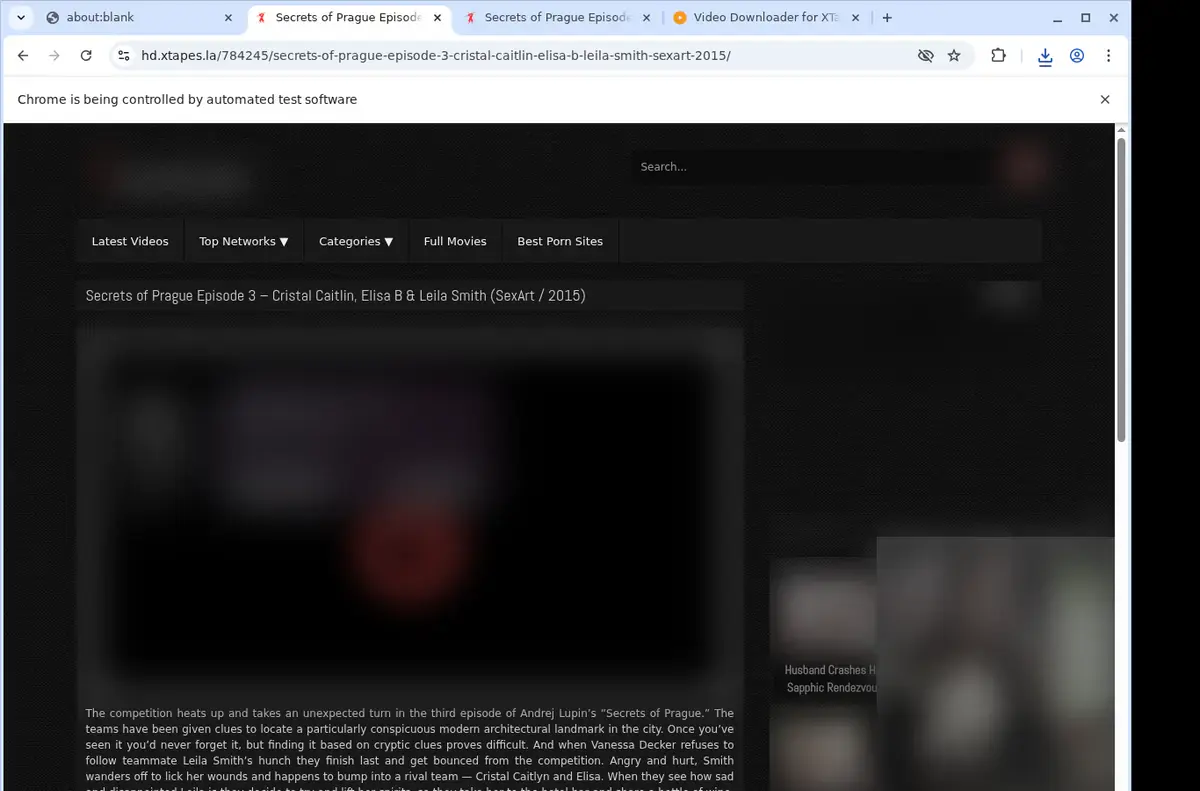Click the last item in the navigation bar

click(560, 241)
